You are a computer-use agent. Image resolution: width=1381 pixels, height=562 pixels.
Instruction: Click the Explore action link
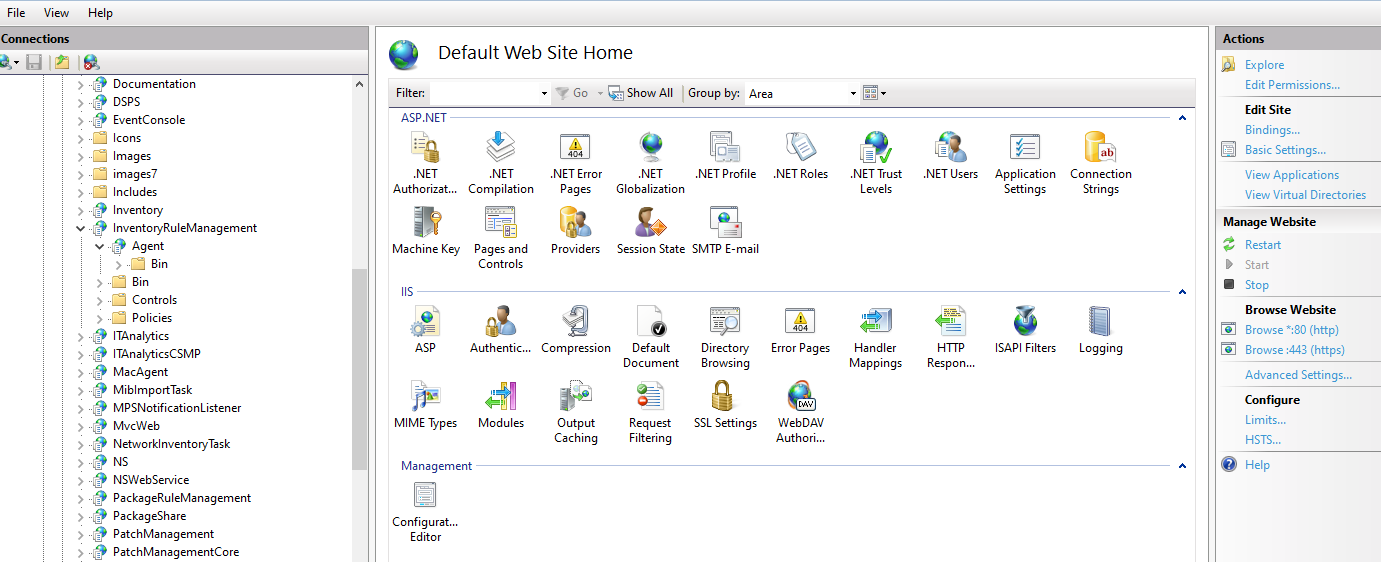tap(1264, 65)
